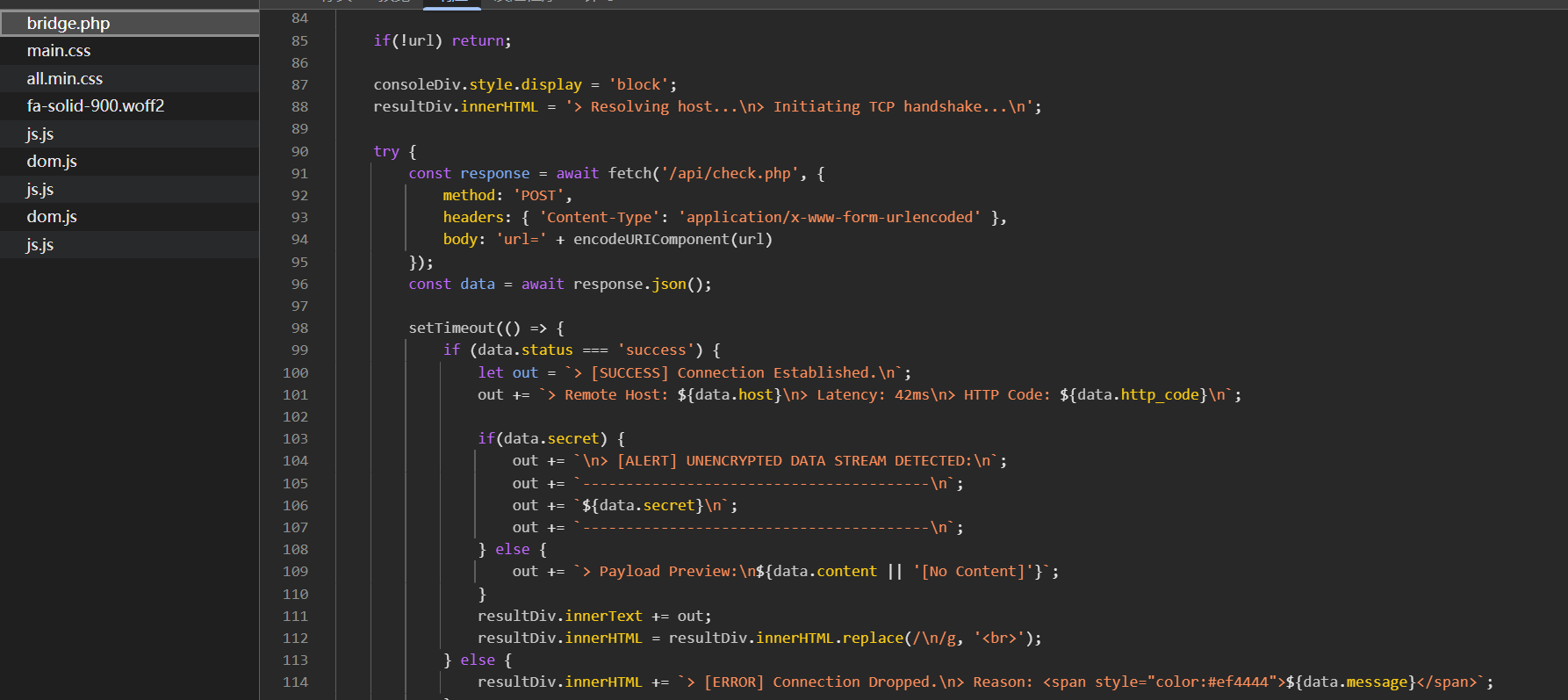Select the all.min.css request
Image resolution: width=1568 pixels, height=700 pixels.
point(65,79)
